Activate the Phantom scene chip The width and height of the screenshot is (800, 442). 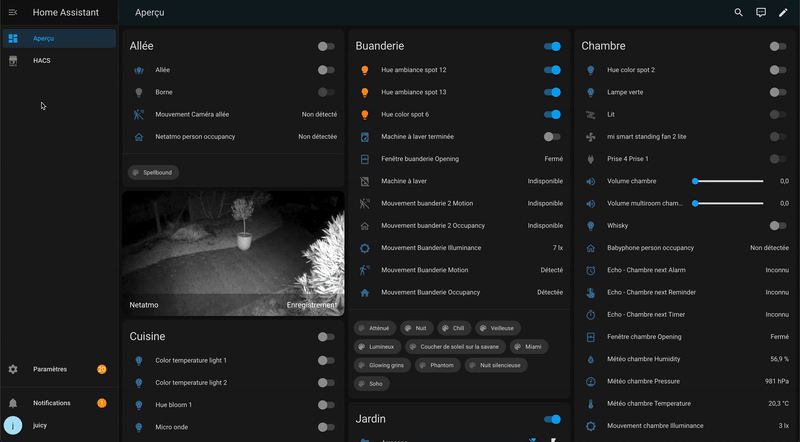(438, 365)
